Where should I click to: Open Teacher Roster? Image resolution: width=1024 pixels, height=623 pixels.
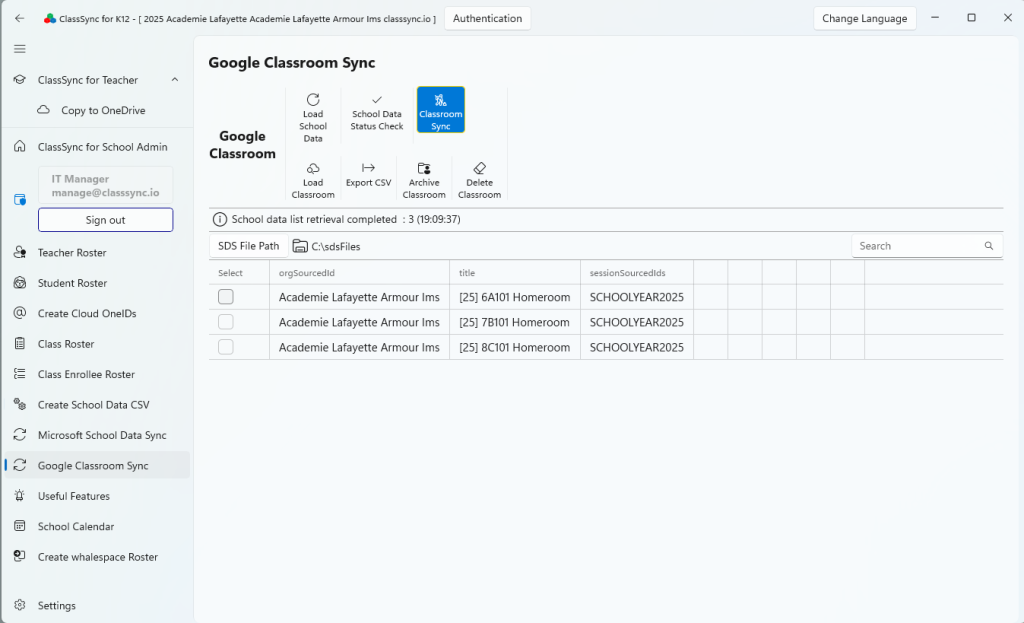point(72,253)
